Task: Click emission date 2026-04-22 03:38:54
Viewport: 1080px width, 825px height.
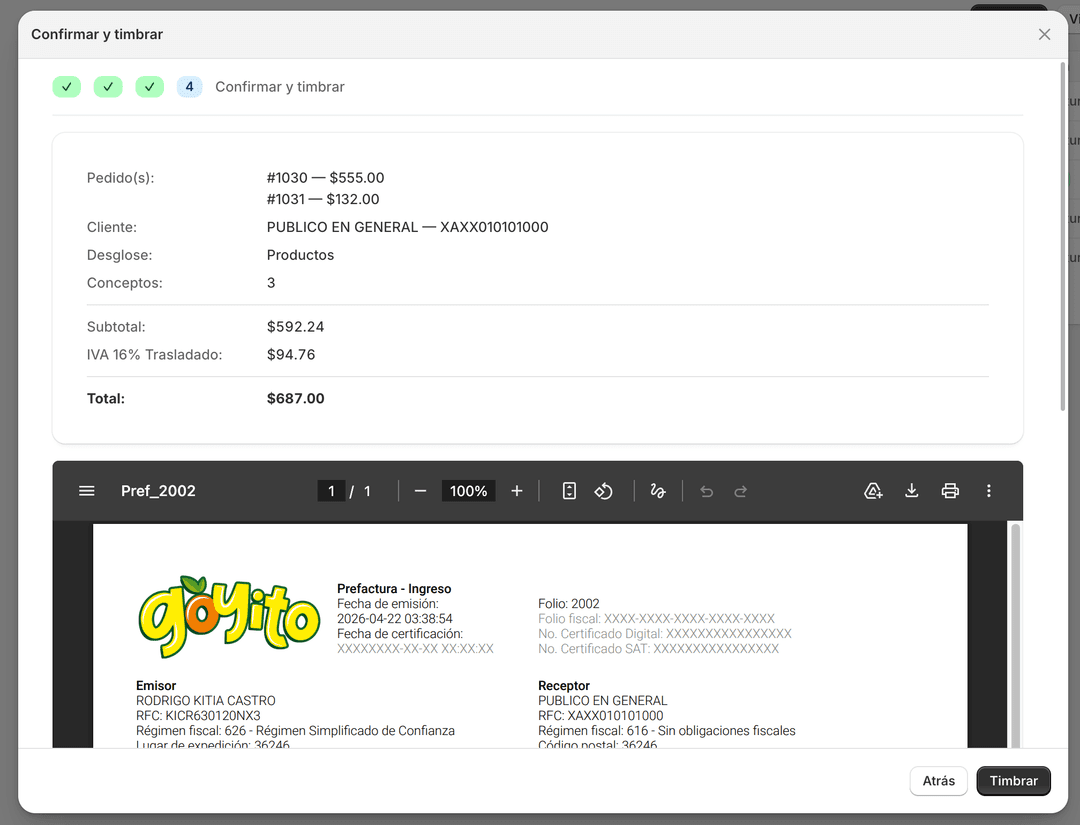Action: [395, 619]
